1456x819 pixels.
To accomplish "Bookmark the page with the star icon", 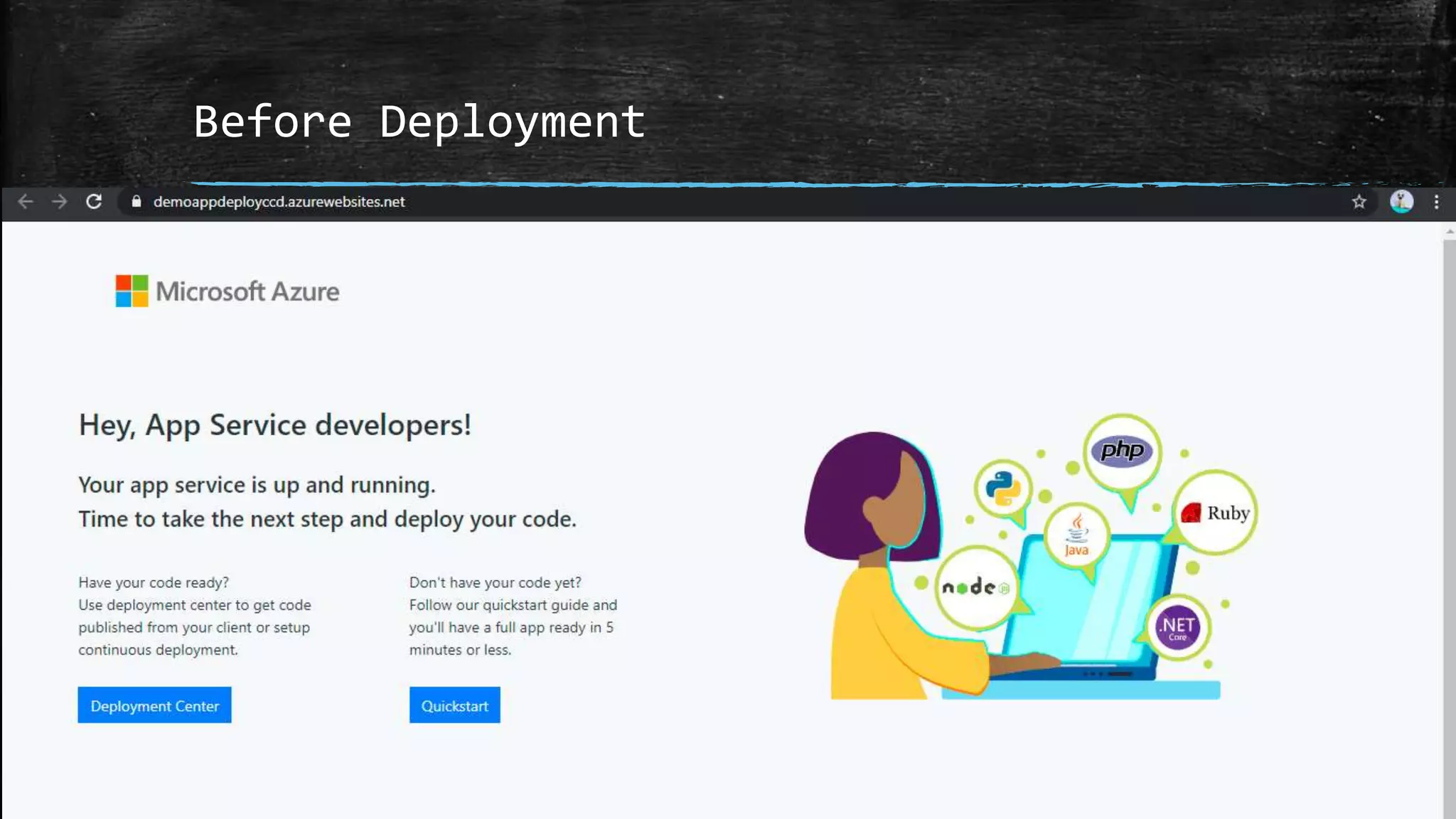I will pyautogui.click(x=1359, y=202).
